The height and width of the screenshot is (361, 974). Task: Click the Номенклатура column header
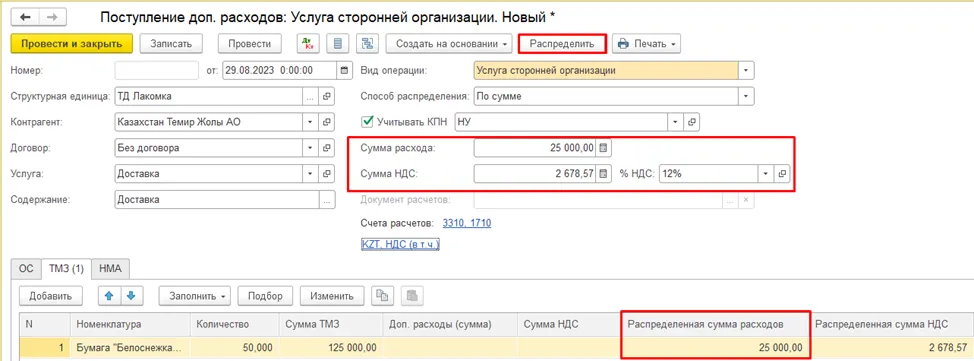pyautogui.click(x=130, y=324)
